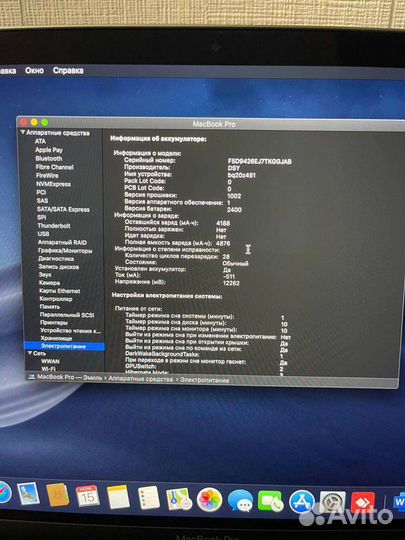Select Графика/Мониторы in the sidebar
405x540 pixels.
click(65, 251)
